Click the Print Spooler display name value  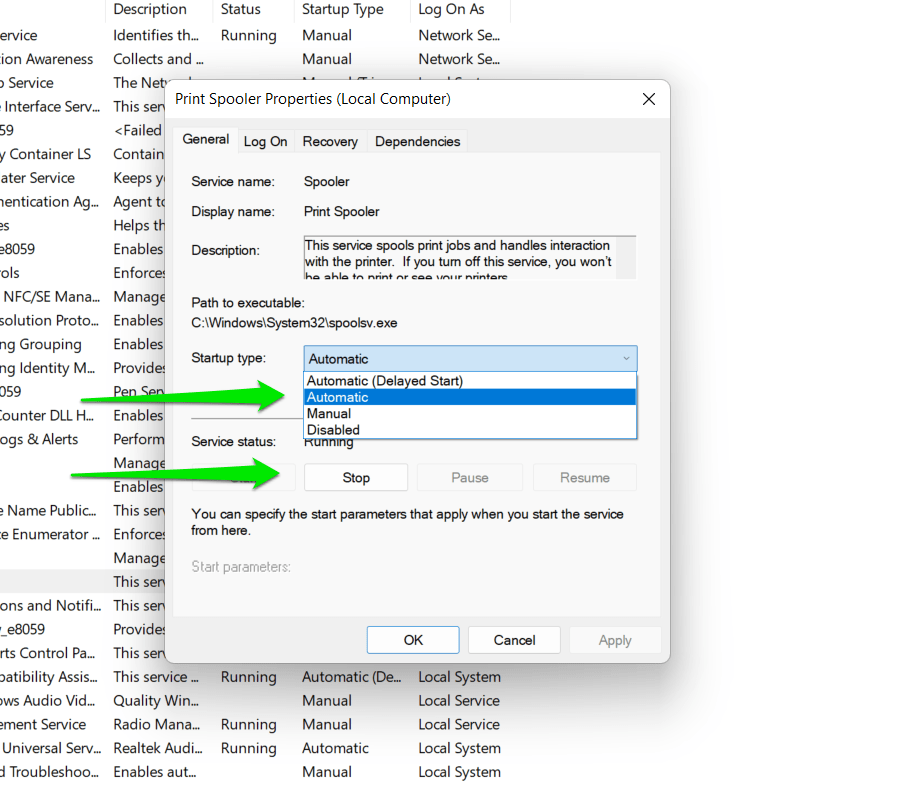341,212
